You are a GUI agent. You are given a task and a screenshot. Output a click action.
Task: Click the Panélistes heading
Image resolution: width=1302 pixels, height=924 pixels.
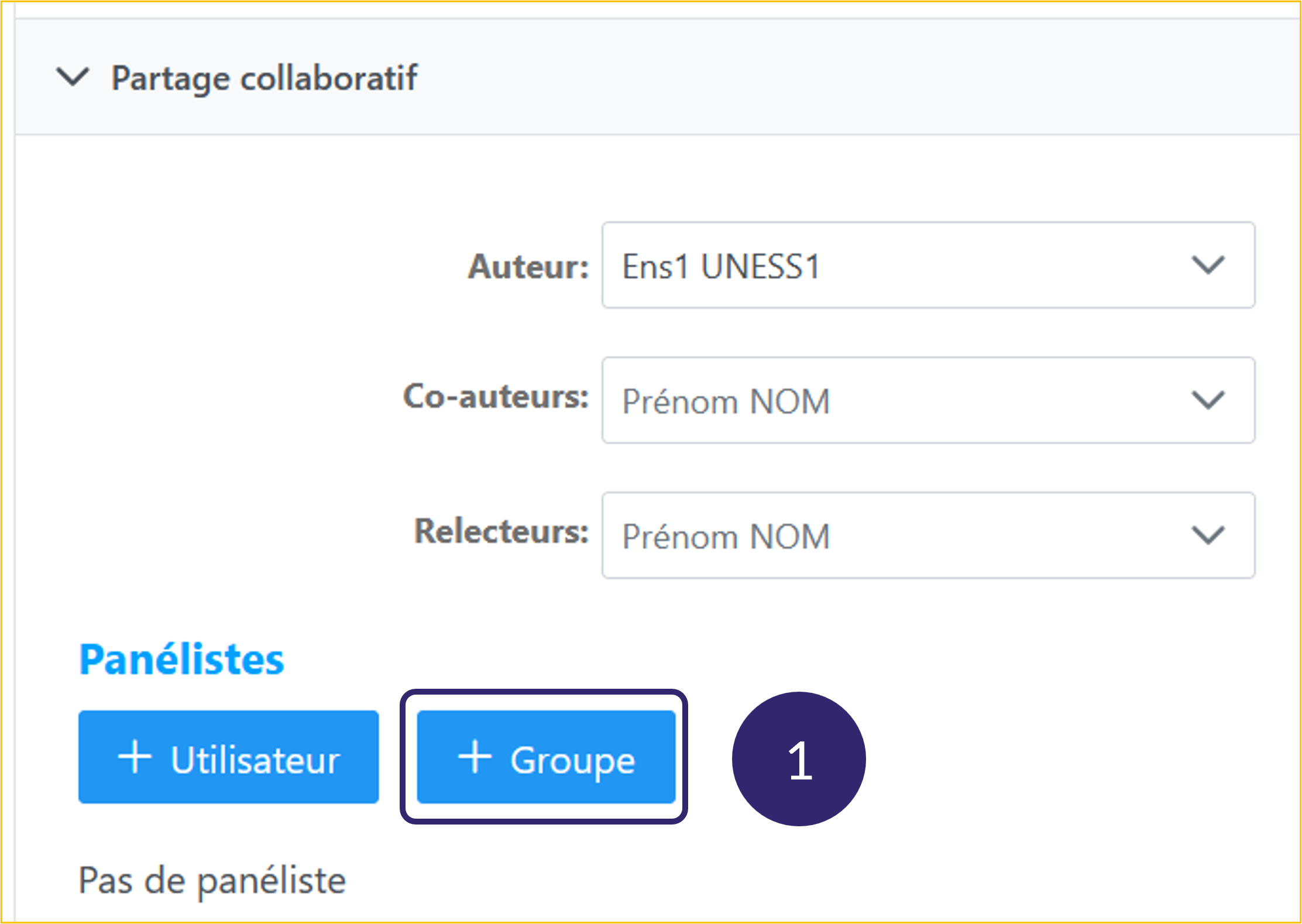[x=181, y=659]
